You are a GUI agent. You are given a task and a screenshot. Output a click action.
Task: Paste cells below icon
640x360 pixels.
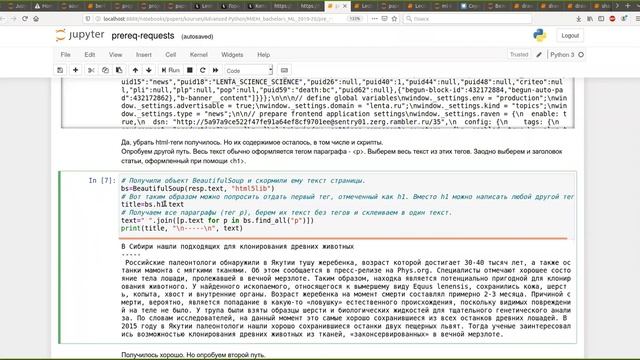119,70
